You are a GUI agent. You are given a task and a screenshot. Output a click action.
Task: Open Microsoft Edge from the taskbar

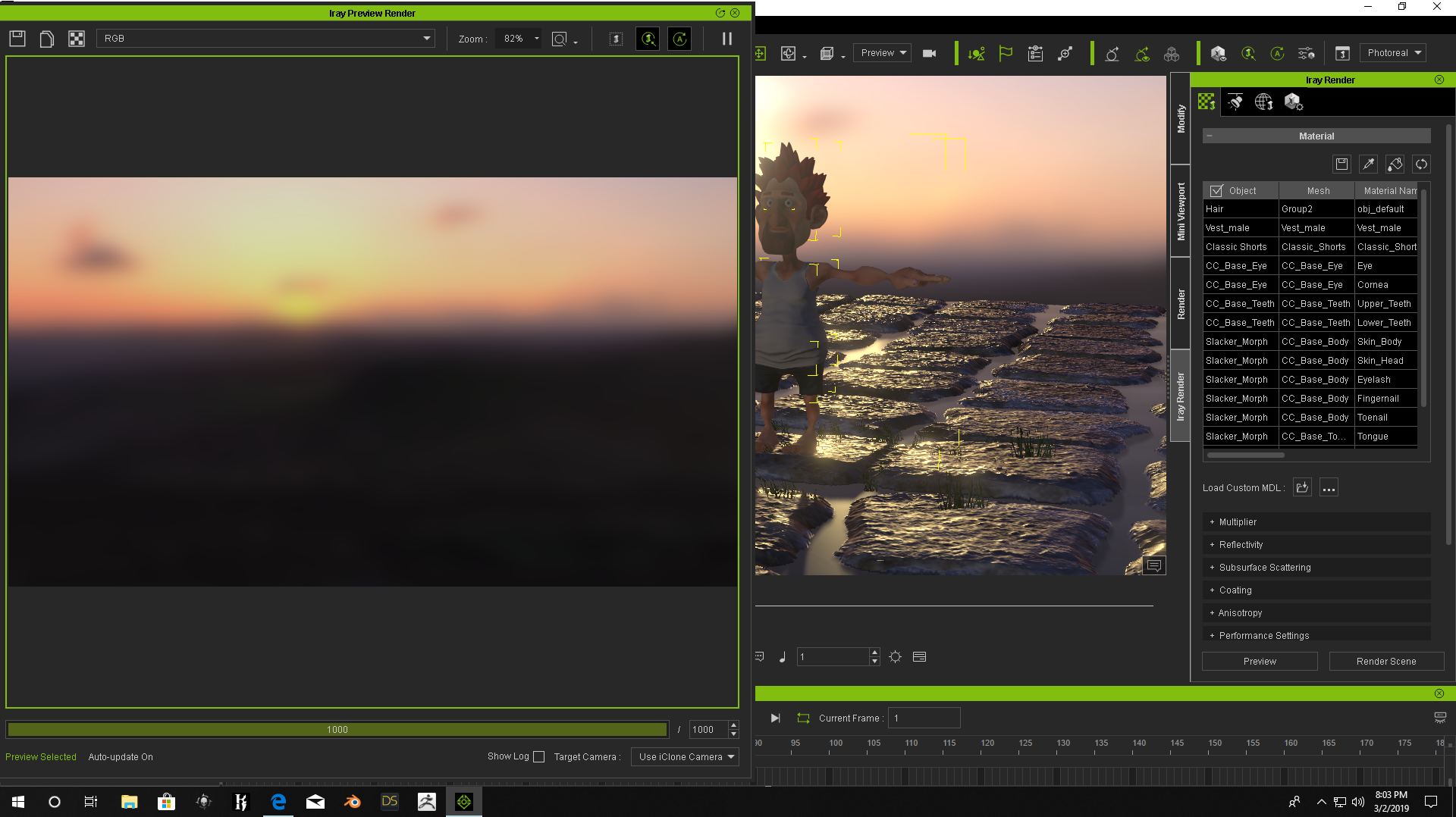(278, 802)
